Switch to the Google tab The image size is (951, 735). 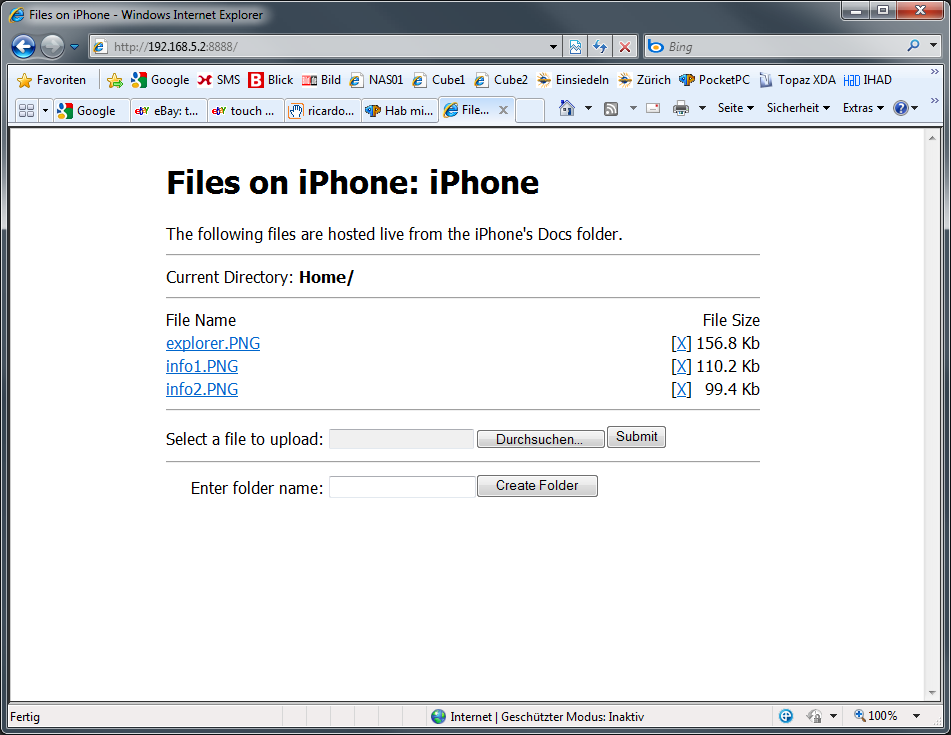coord(92,111)
